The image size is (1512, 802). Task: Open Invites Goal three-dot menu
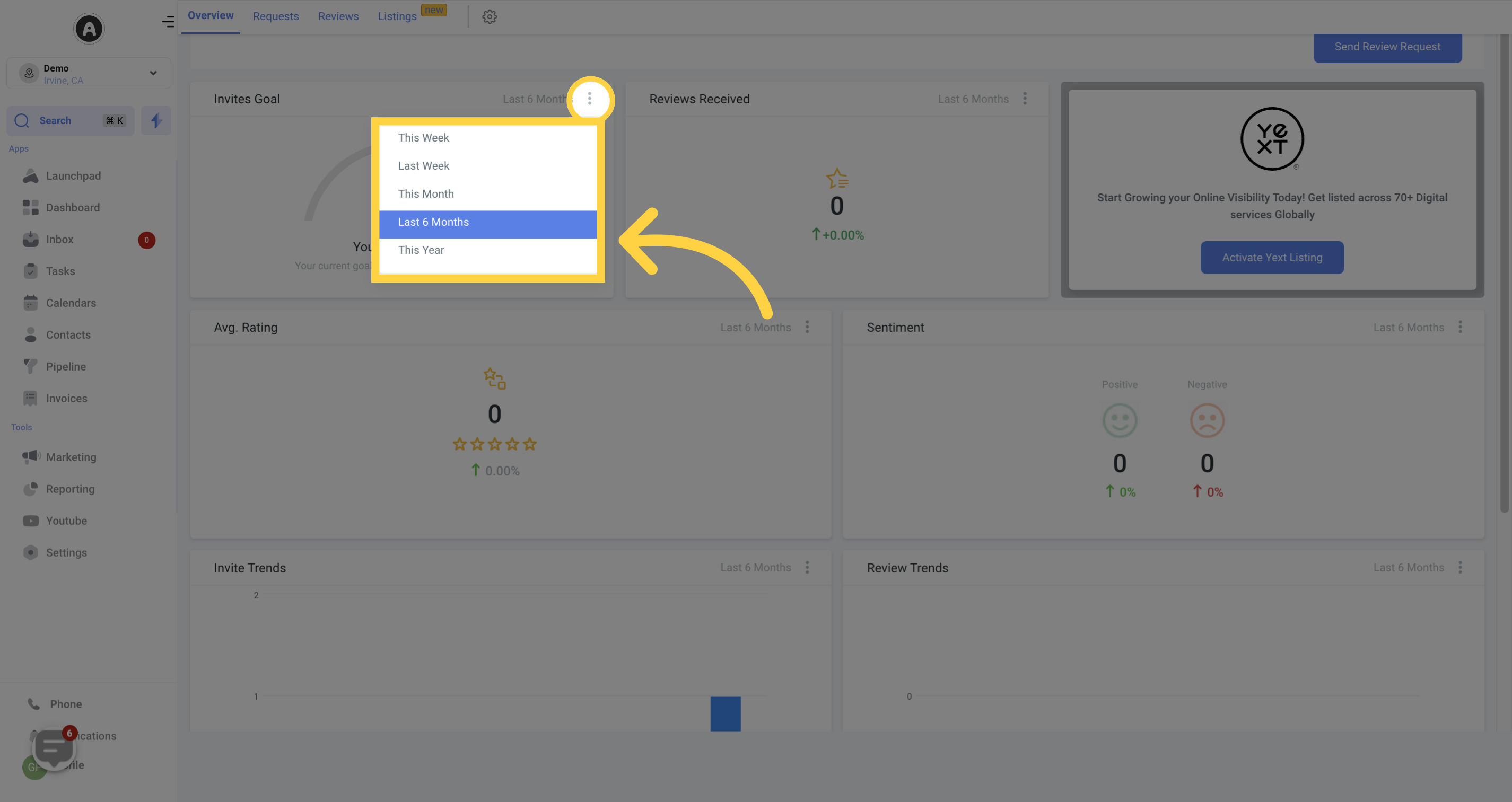click(590, 99)
